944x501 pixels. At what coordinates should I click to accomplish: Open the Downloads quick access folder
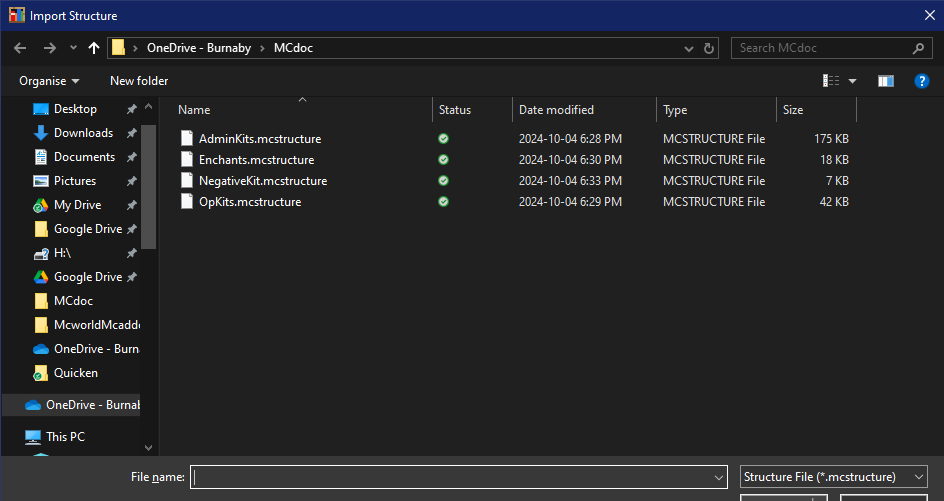pyautogui.click(x=82, y=133)
